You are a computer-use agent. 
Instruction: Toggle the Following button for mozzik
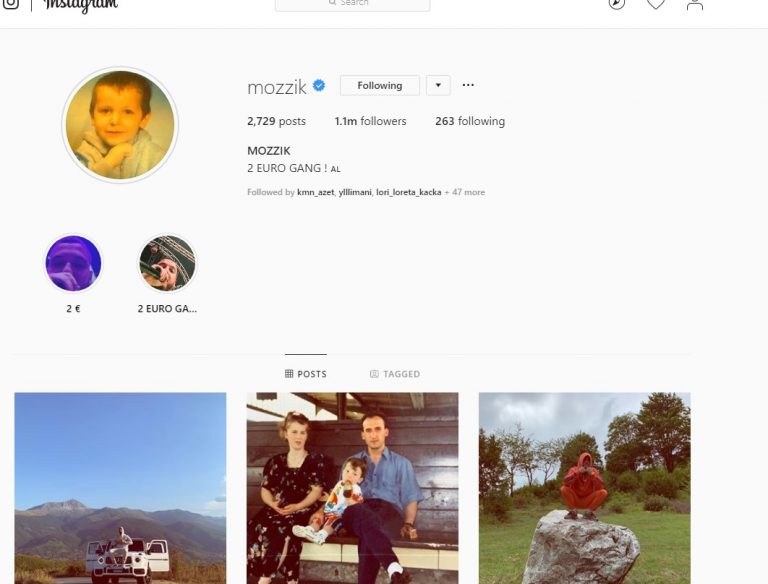point(380,85)
